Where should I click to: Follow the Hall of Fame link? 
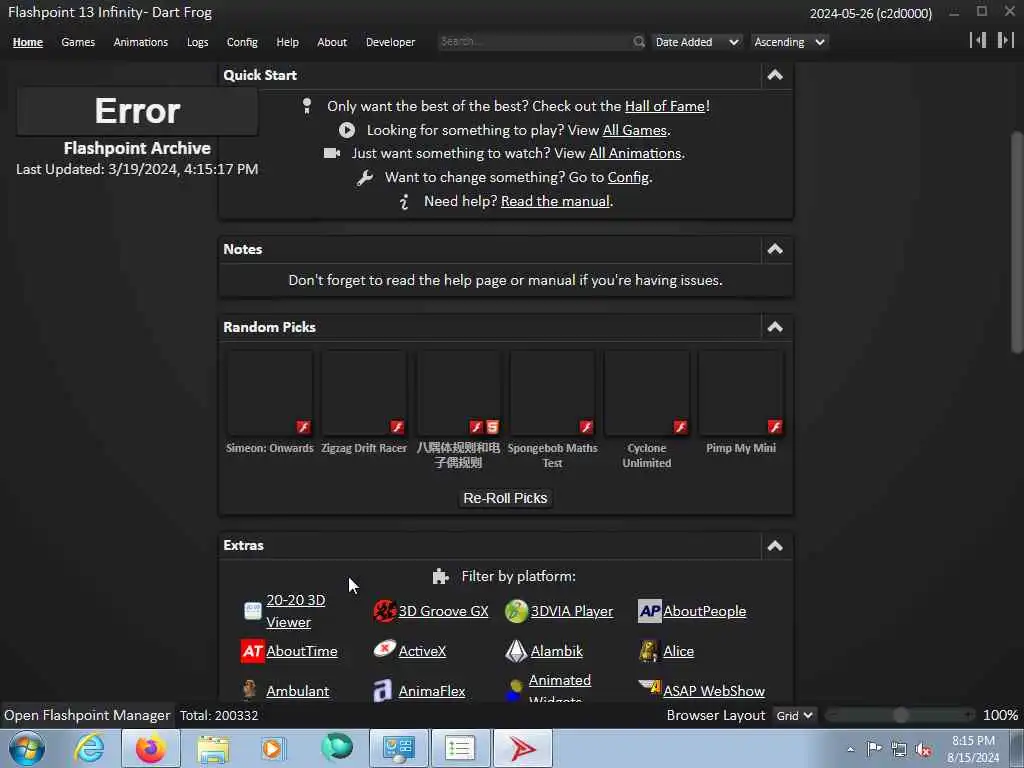[665, 106]
